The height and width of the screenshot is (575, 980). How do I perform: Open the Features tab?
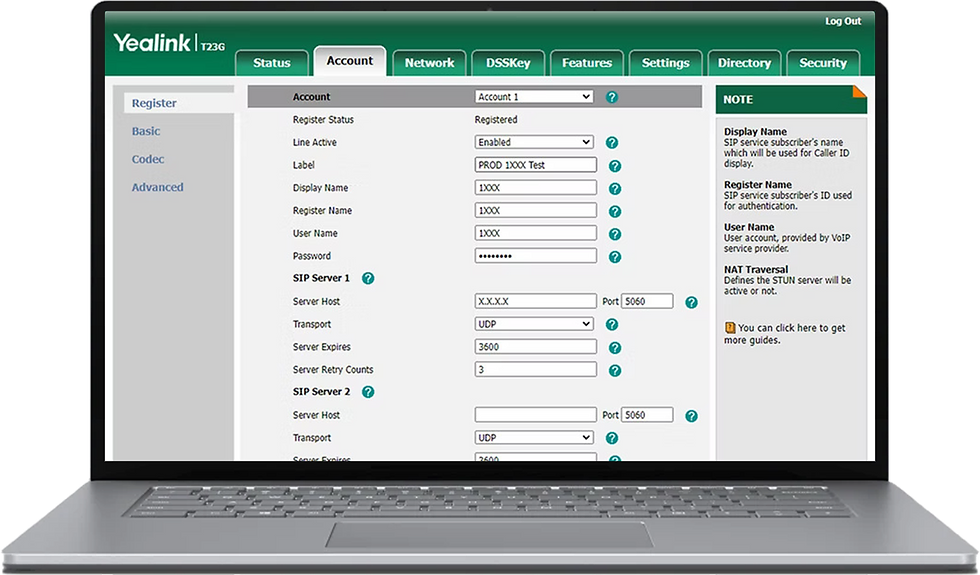pos(587,62)
